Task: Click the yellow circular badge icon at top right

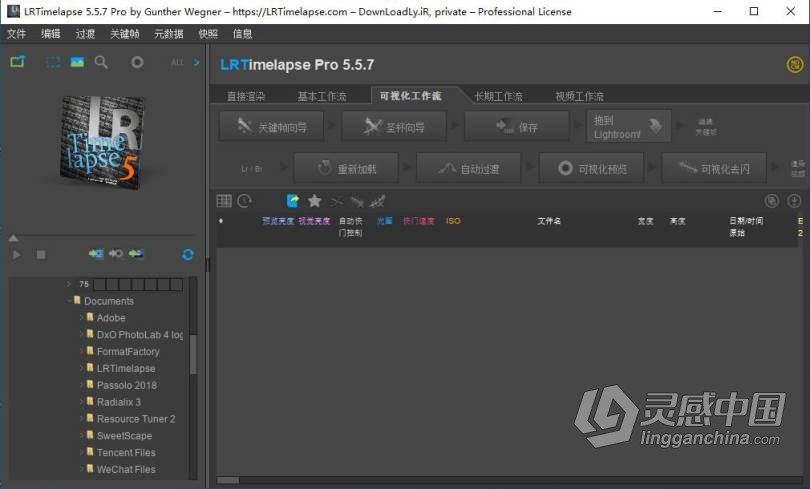Action: pos(795,65)
